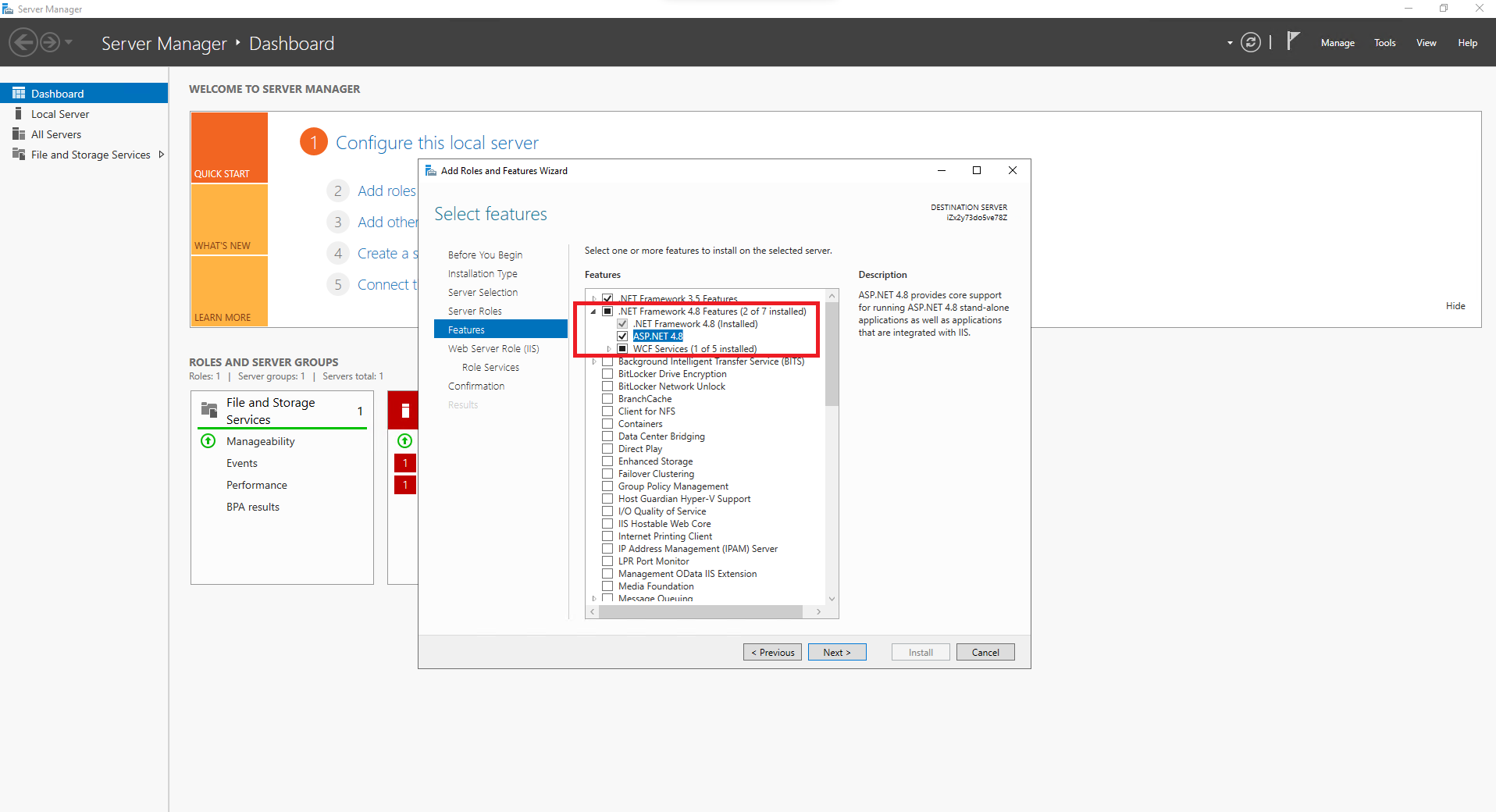Open the navigation history dropdown arrow
Viewport: 1496px width, 812px height.
pos(69,42)
